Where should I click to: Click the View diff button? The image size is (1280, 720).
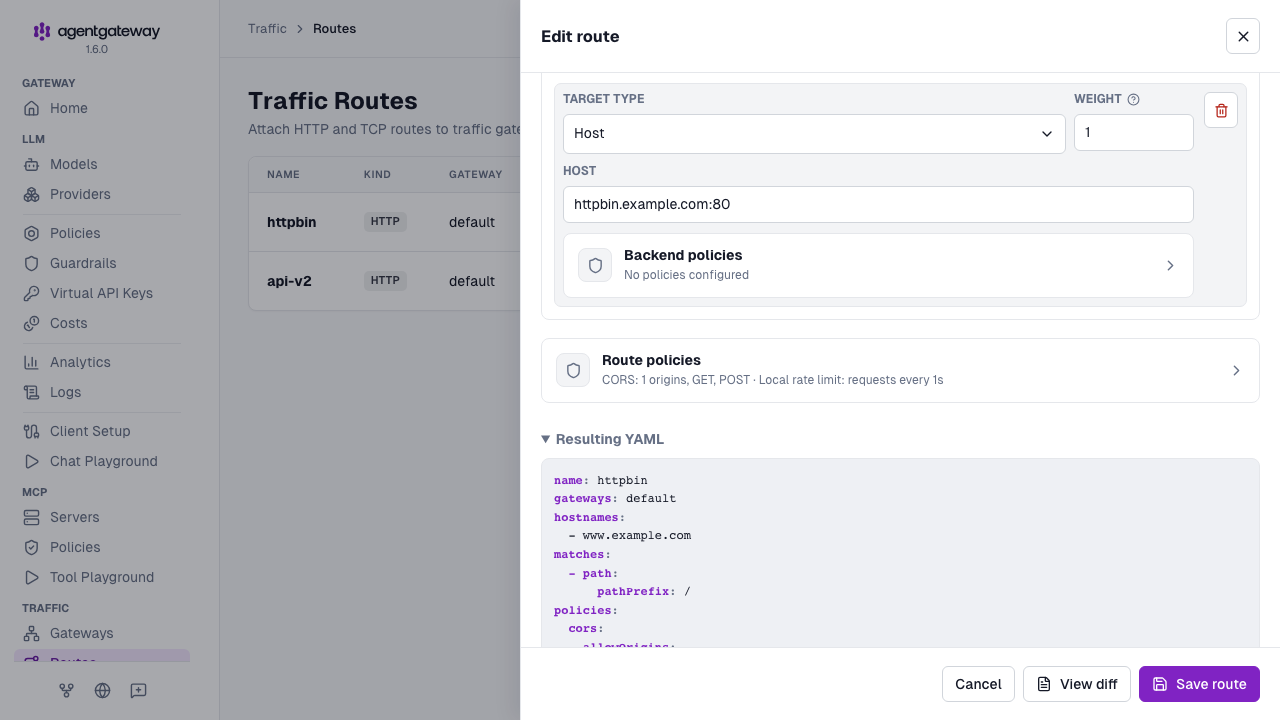[1077, 684]
